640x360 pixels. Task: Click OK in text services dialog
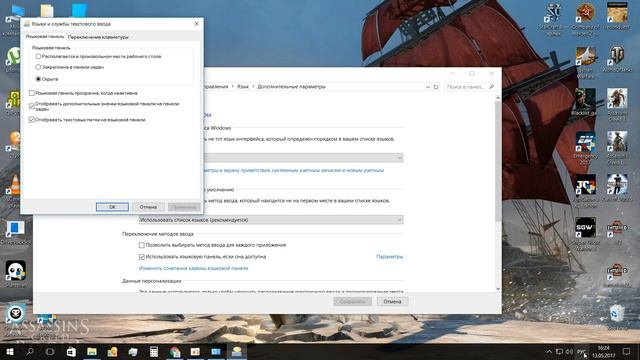[112, 207]
